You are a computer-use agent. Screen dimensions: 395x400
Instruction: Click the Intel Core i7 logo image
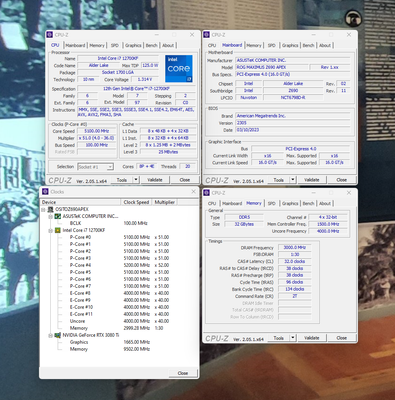[179, 69]
